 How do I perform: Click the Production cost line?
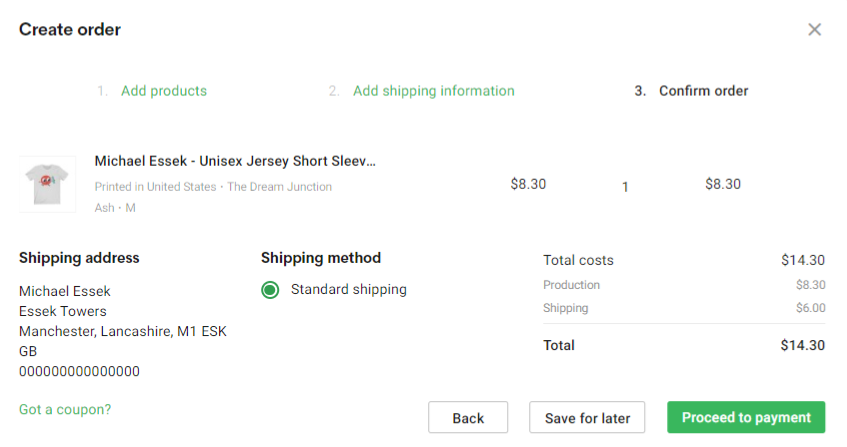point(684,285)
